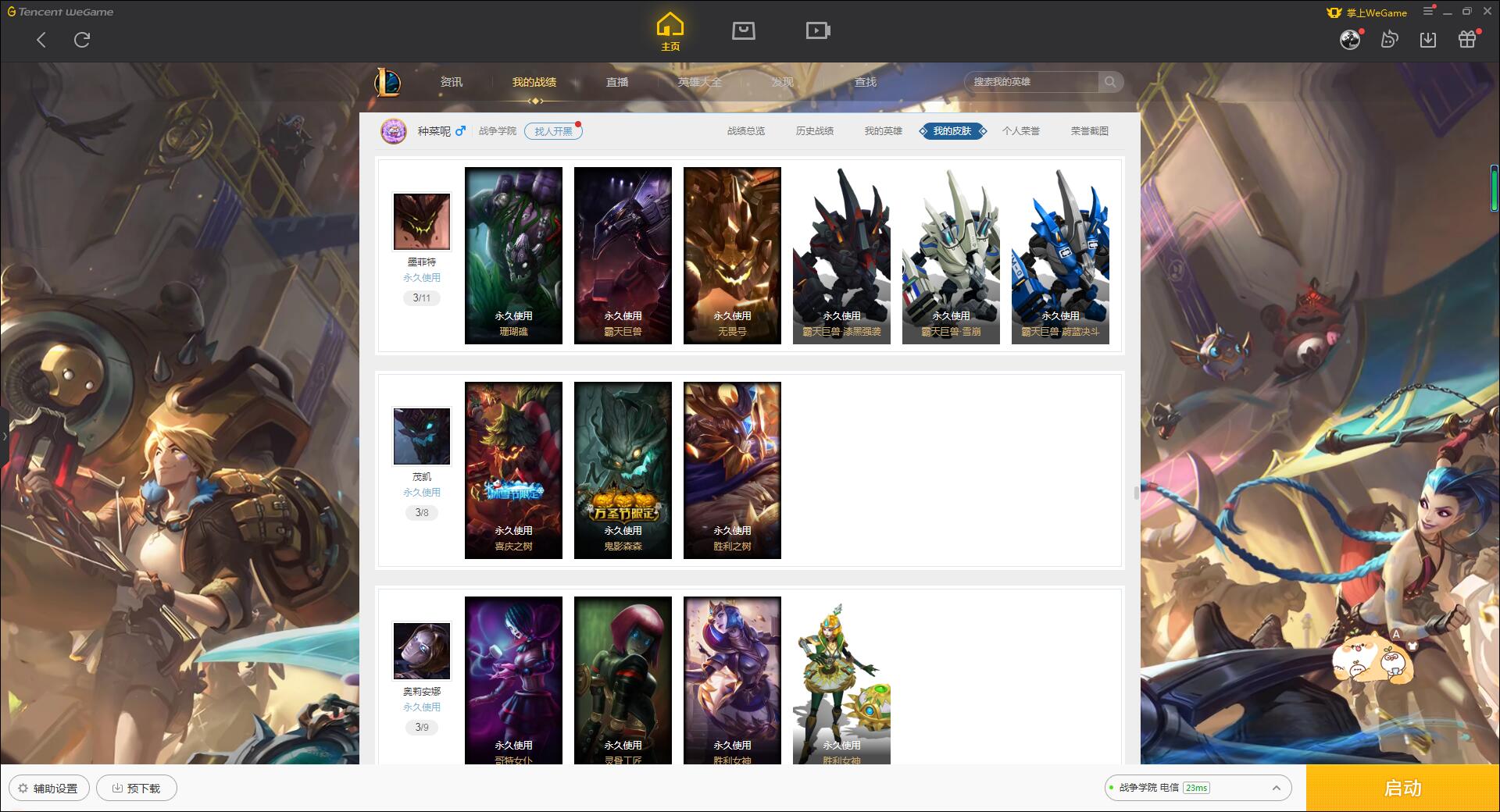
Task: Click 奥莉安娜 champion portrait
Action: click(x=422, y=651)
